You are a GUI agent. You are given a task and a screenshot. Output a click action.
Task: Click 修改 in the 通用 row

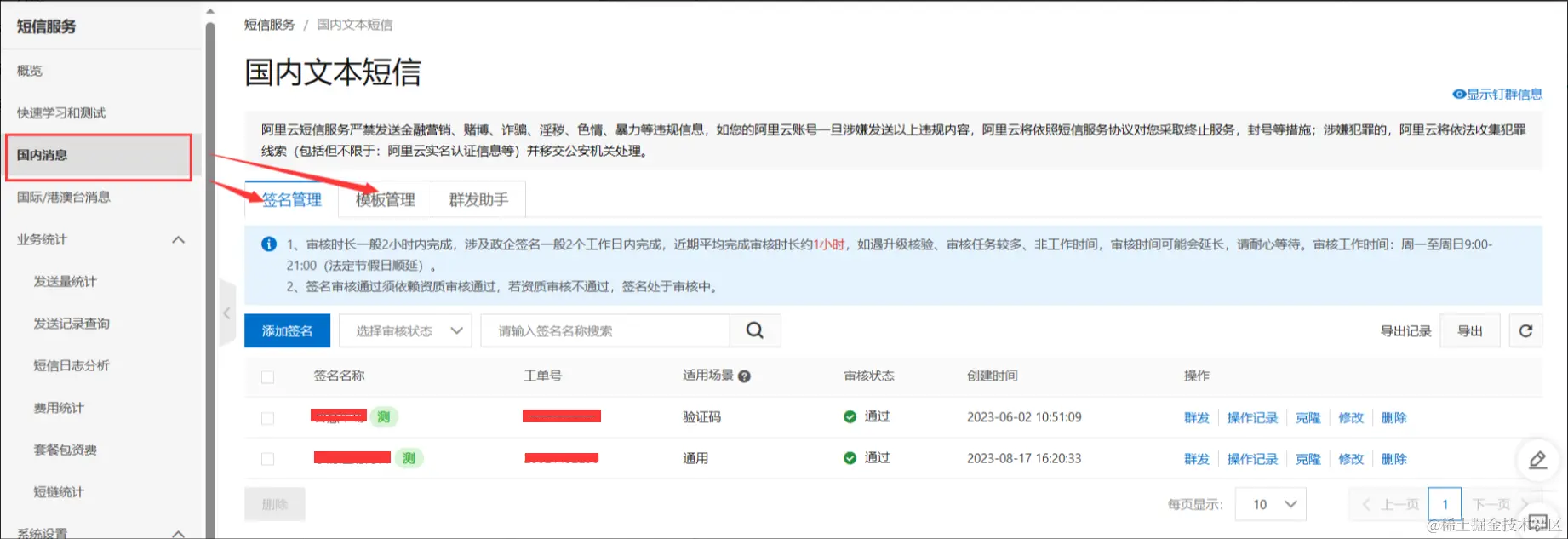coord(1351,458)
